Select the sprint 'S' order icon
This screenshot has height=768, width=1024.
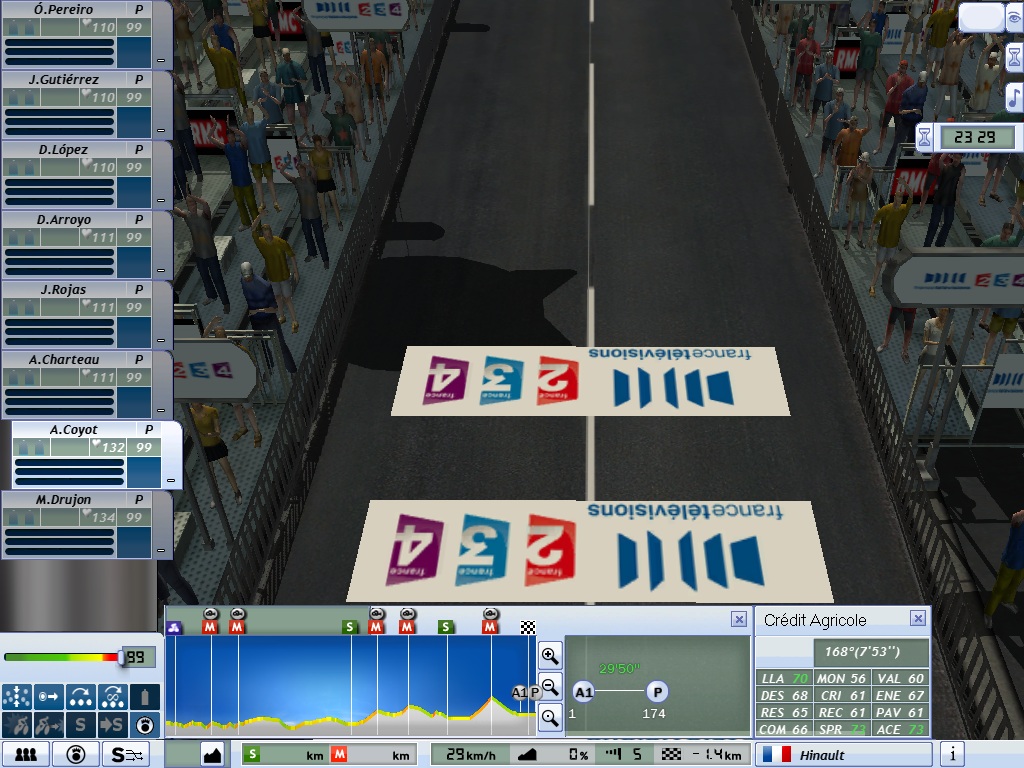(81, 724)
